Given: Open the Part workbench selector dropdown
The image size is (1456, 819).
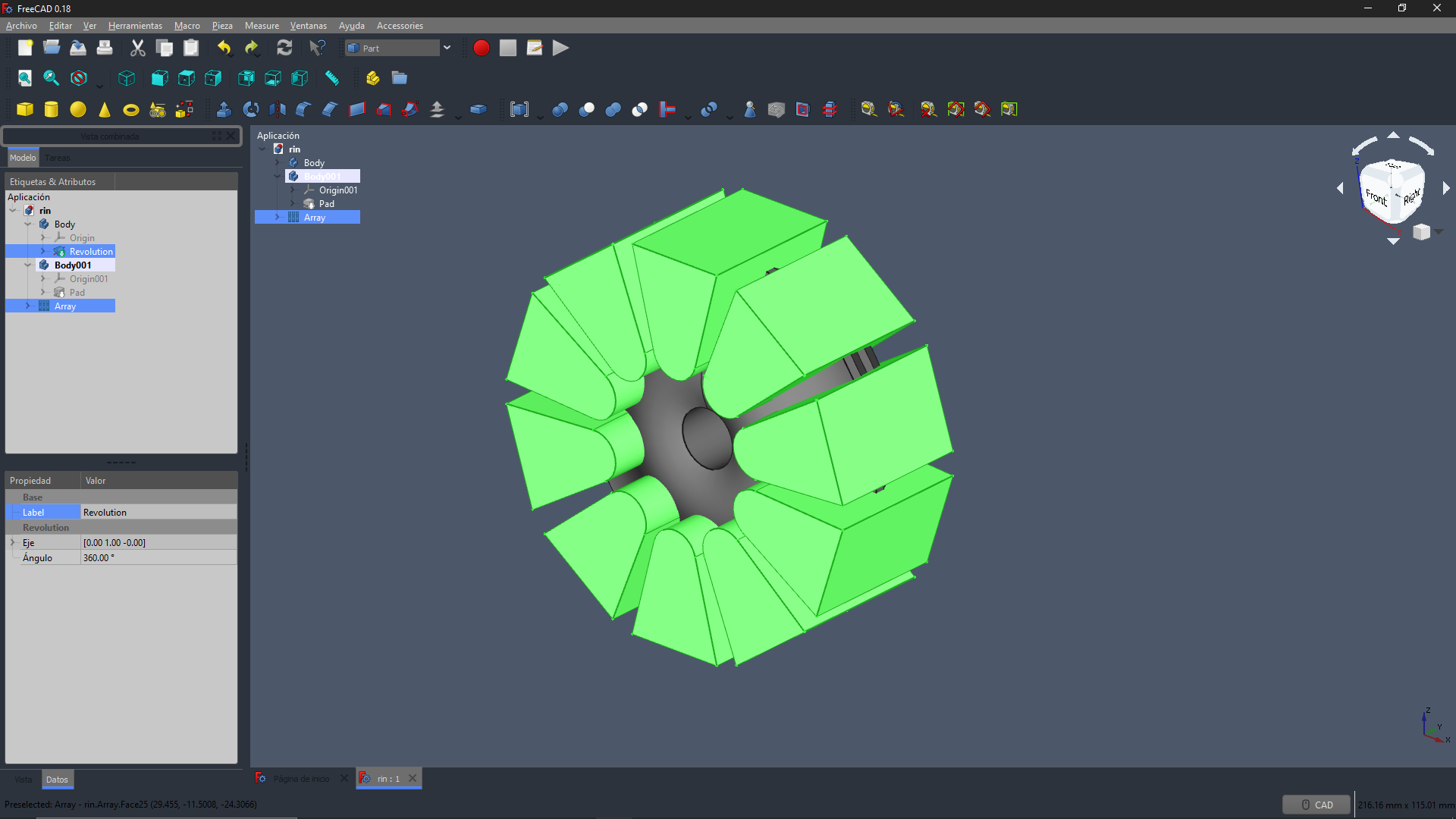Looking at the screenshot, I should click(x=447, y=48).
